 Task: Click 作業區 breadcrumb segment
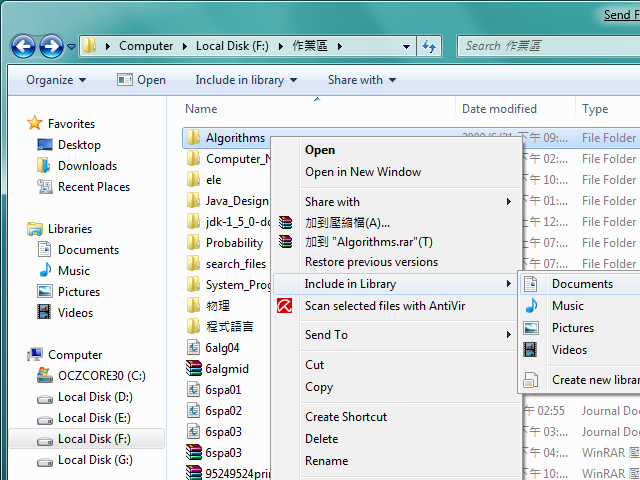[310, 46]
